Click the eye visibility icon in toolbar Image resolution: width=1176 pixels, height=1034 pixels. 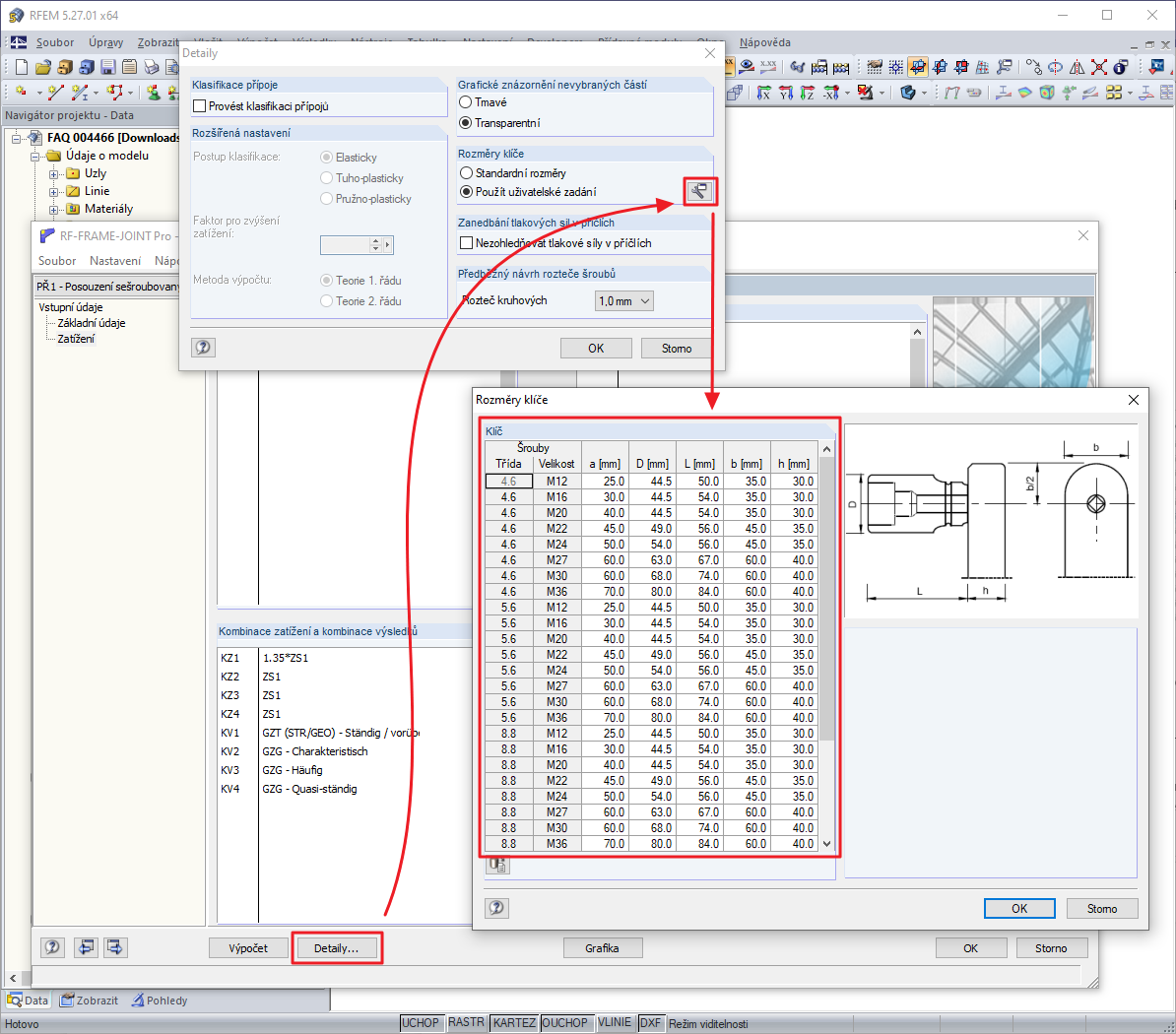747,68
